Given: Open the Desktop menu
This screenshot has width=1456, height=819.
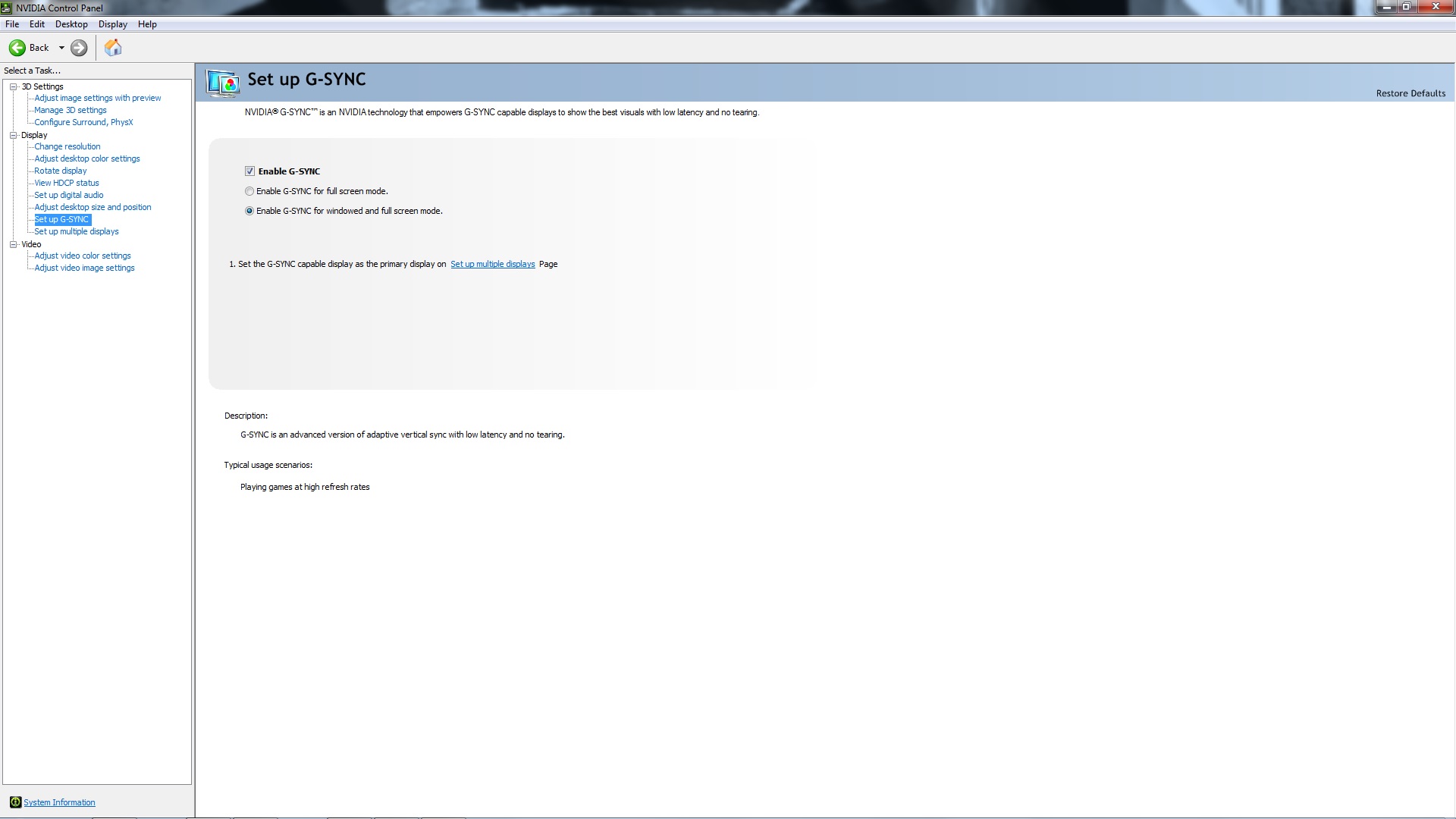Looking at the screenshot, I should [x=71, y=24].
